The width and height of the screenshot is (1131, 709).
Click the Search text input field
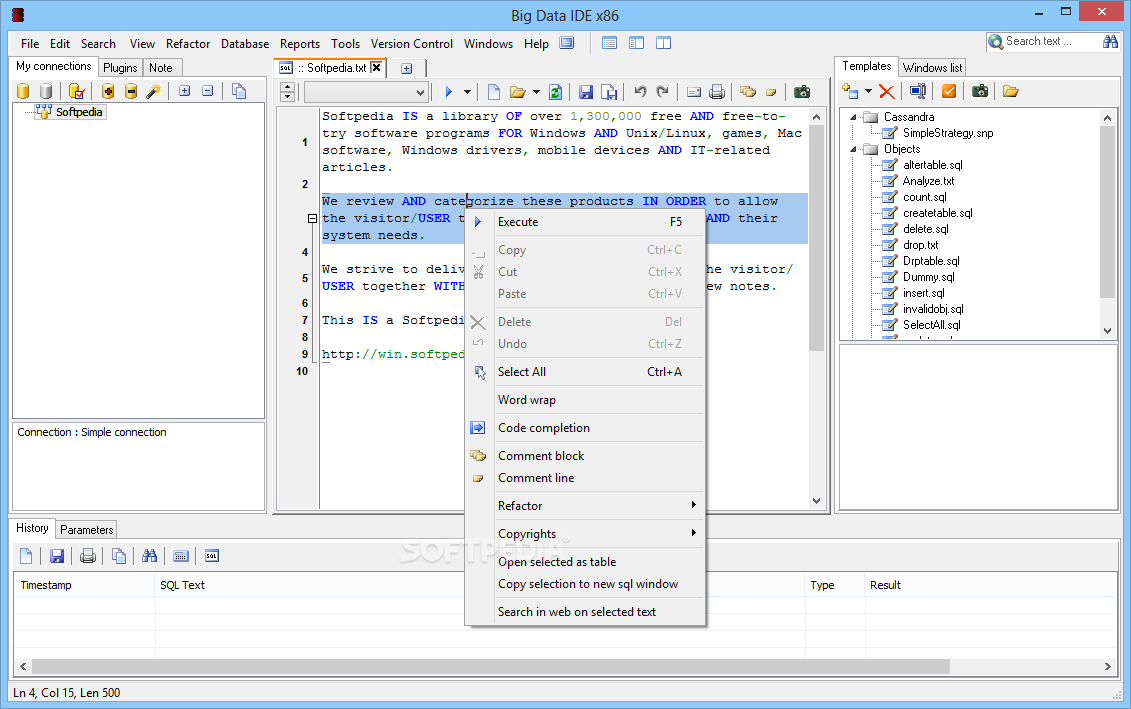tap(1052, 42)
